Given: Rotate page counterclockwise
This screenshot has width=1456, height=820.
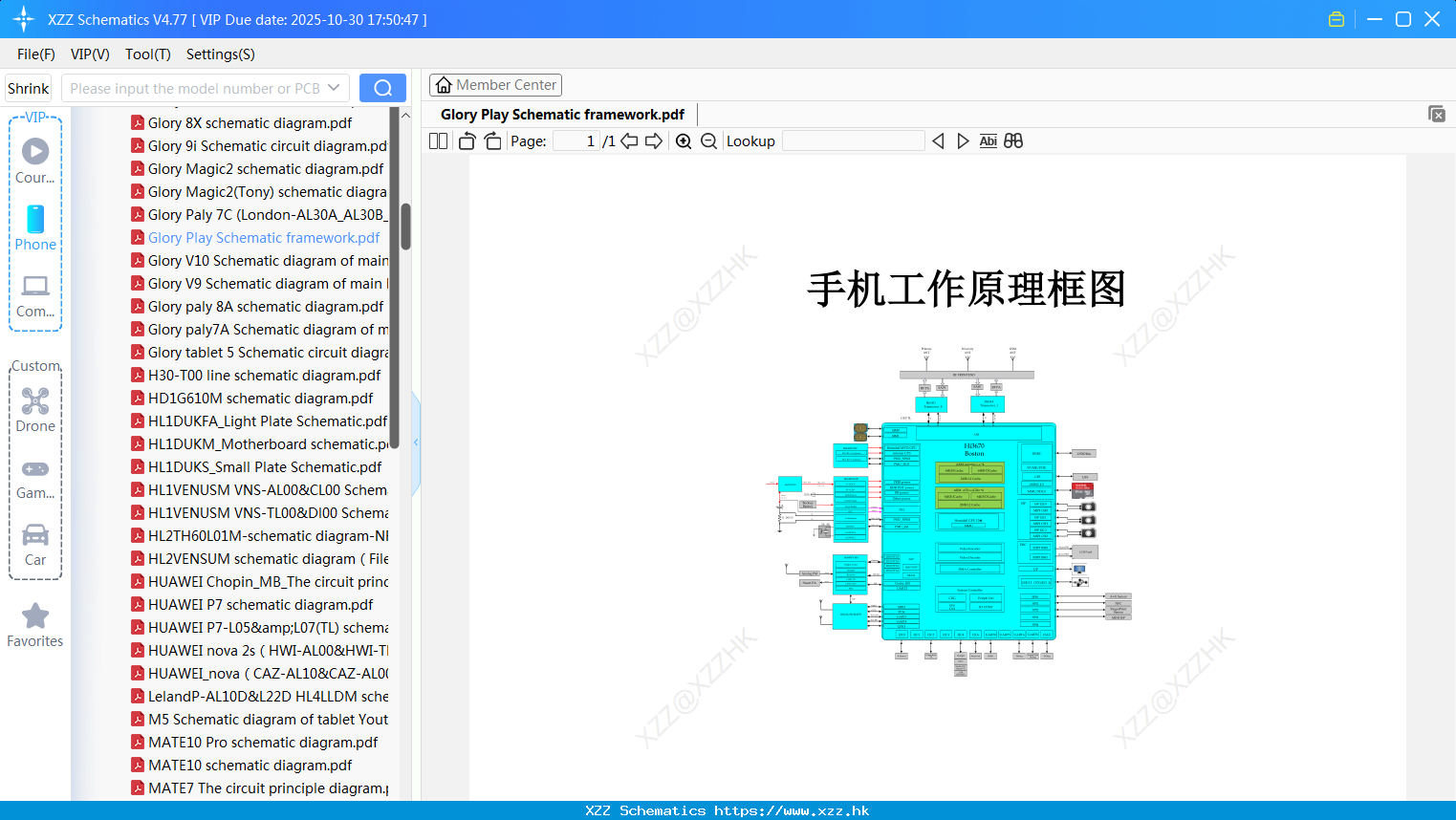Looking at the screenshot, I should tap(467, 141).
